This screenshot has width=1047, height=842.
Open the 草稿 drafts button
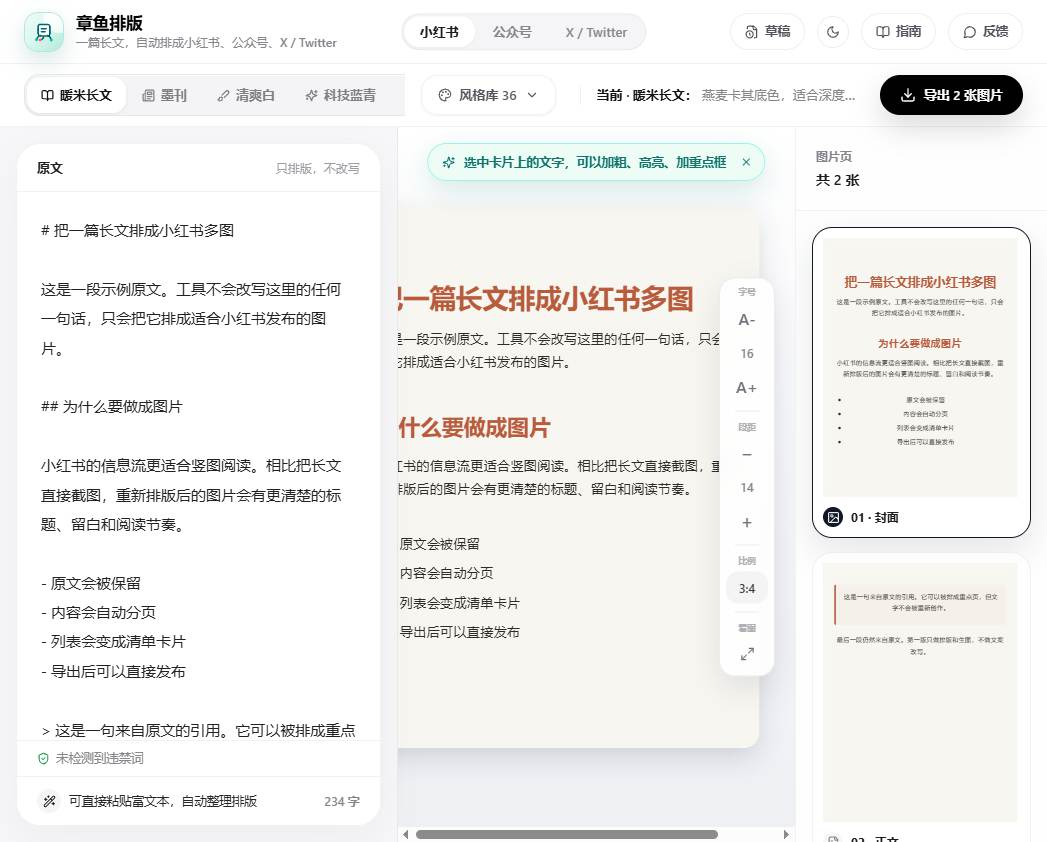[767, 31]
